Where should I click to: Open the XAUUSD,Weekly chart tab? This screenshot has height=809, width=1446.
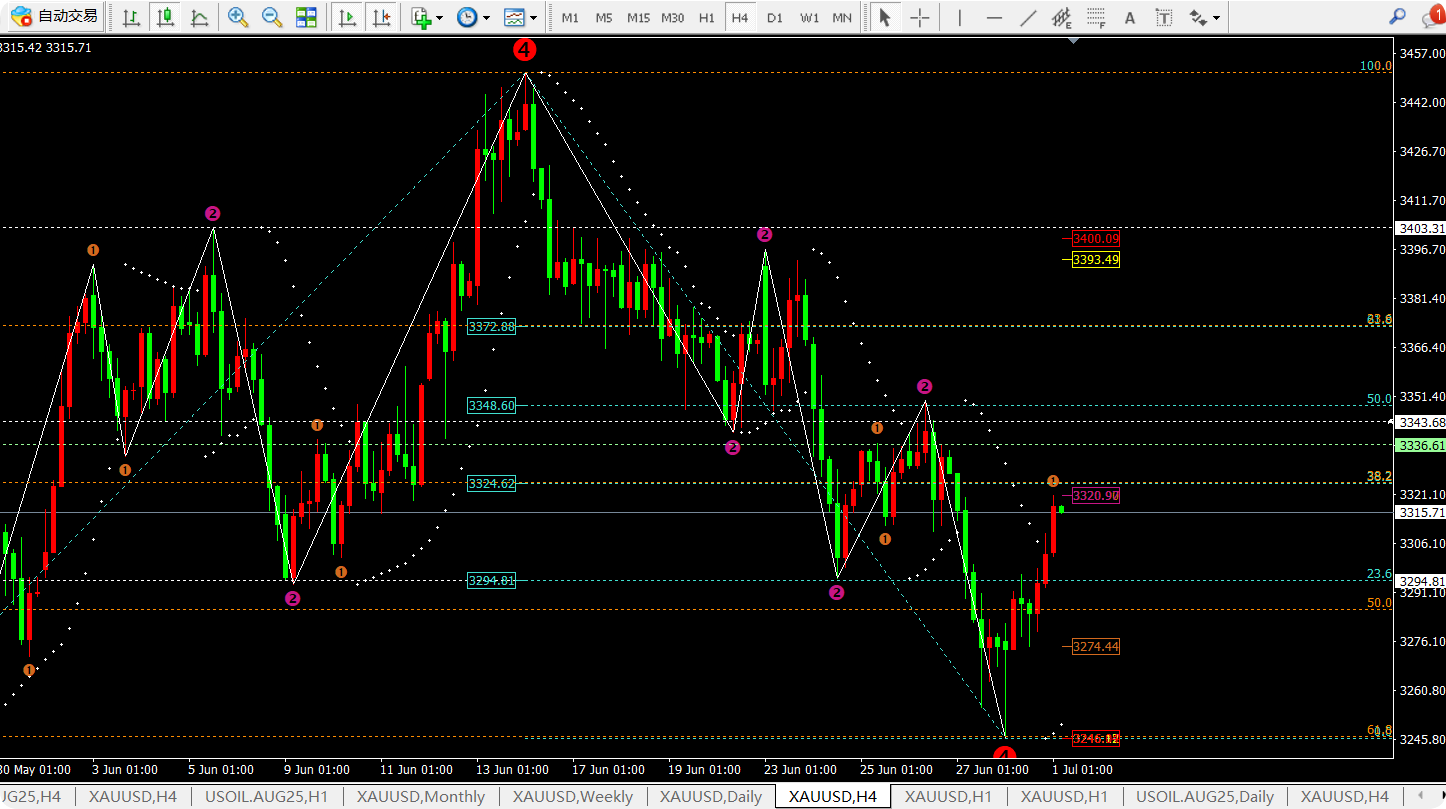pos(573,797)
